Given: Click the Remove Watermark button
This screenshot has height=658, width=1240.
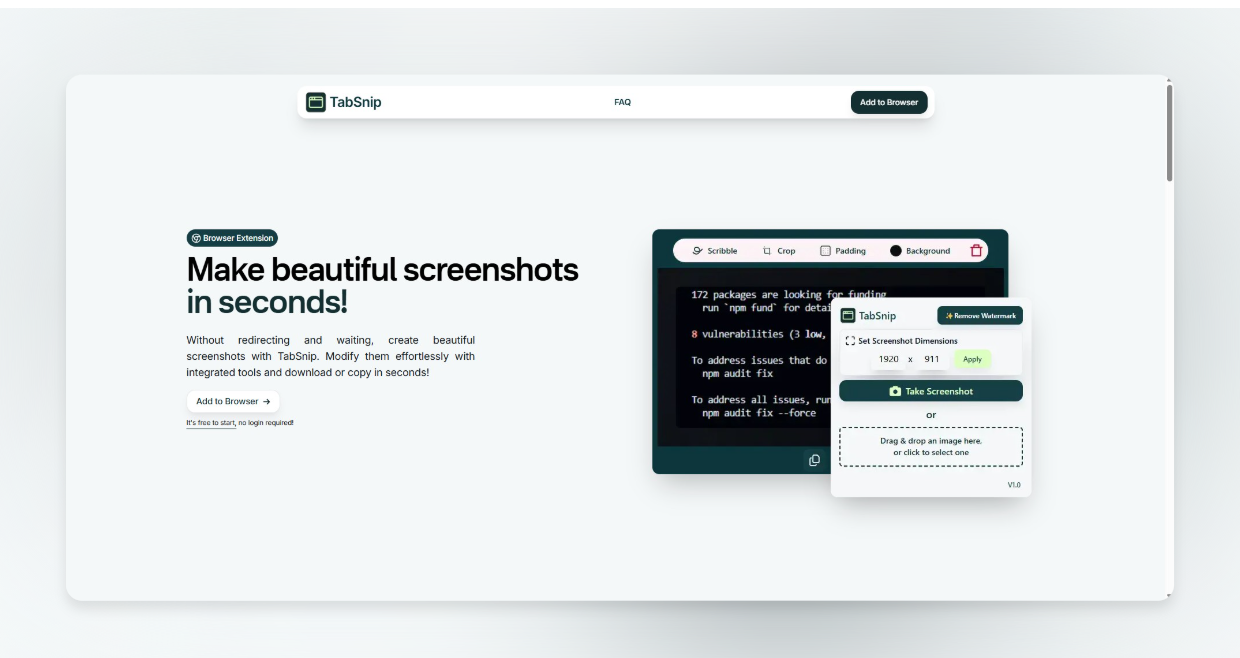Looking at the screenshot, I should pos(980,316).
